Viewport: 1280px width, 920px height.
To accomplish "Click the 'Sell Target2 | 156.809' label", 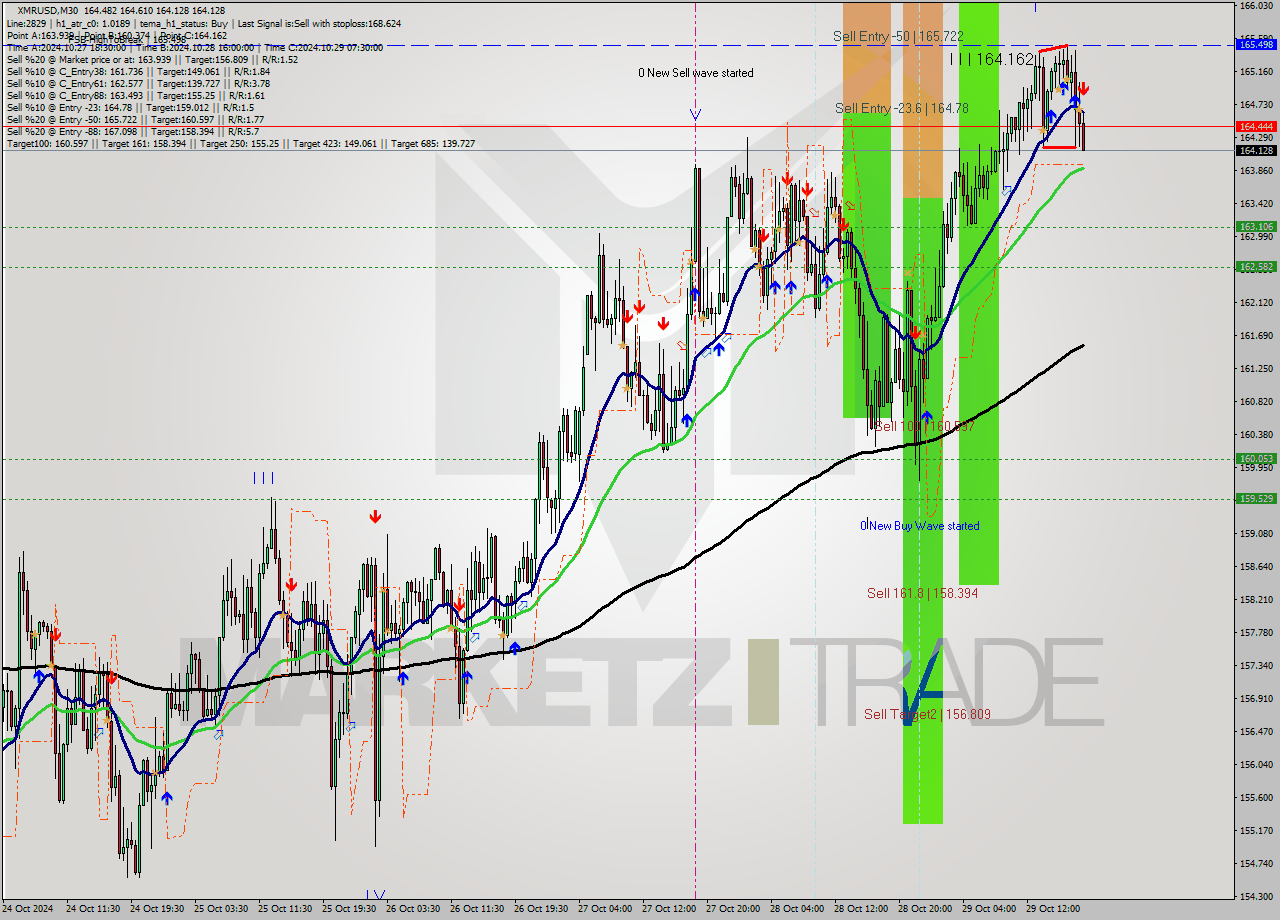I will click(x=927, y=714).
